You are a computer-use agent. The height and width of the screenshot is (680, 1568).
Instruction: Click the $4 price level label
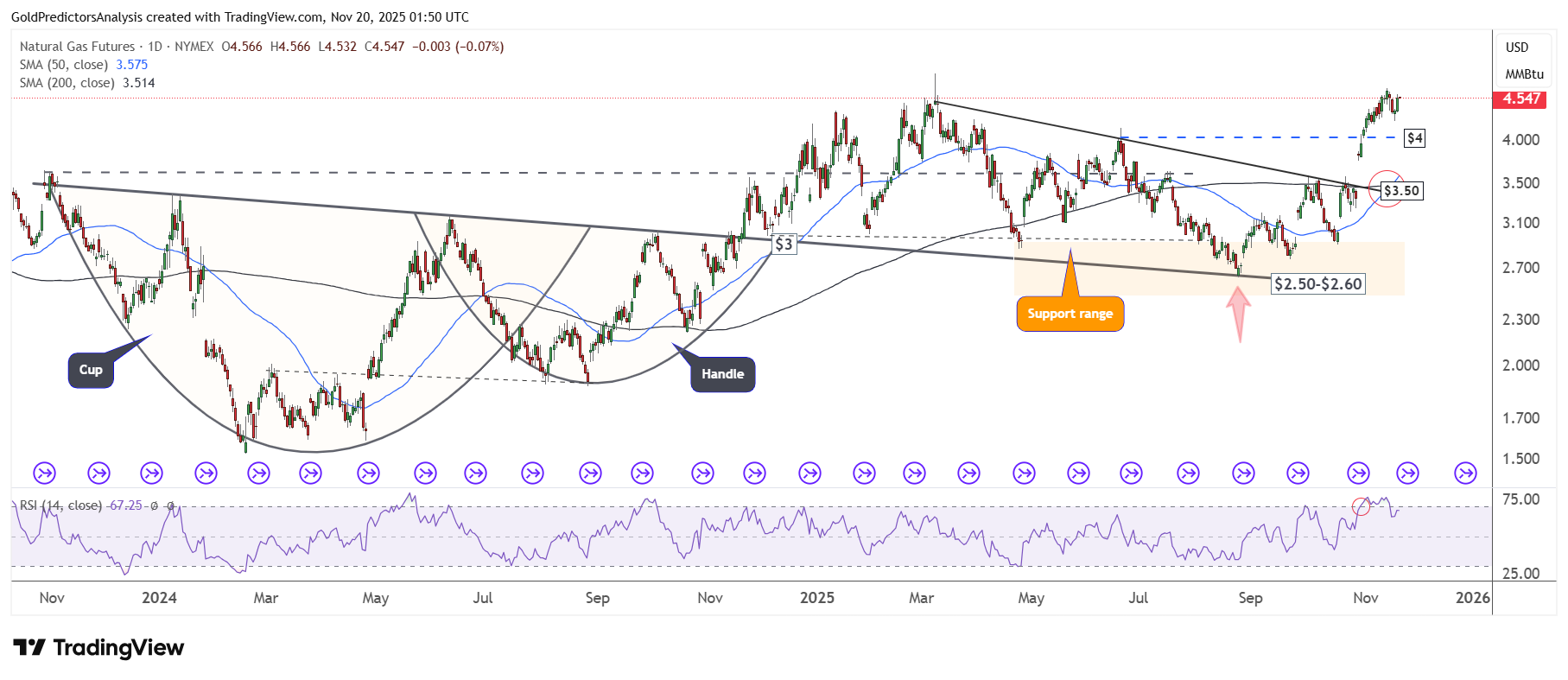(x=1414, y=138)
